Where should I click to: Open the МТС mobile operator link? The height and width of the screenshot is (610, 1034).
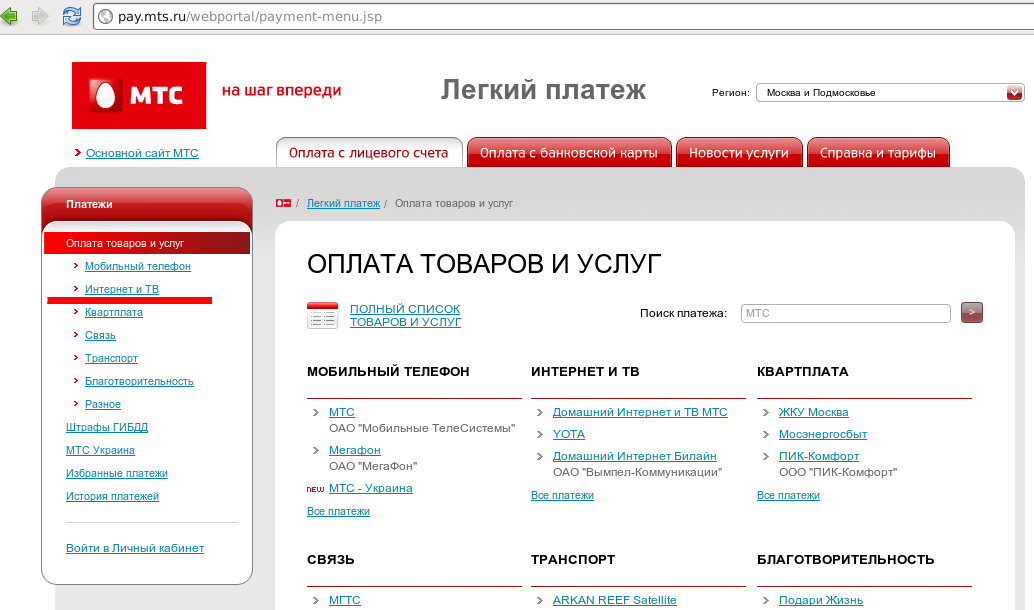pos(342,412)
